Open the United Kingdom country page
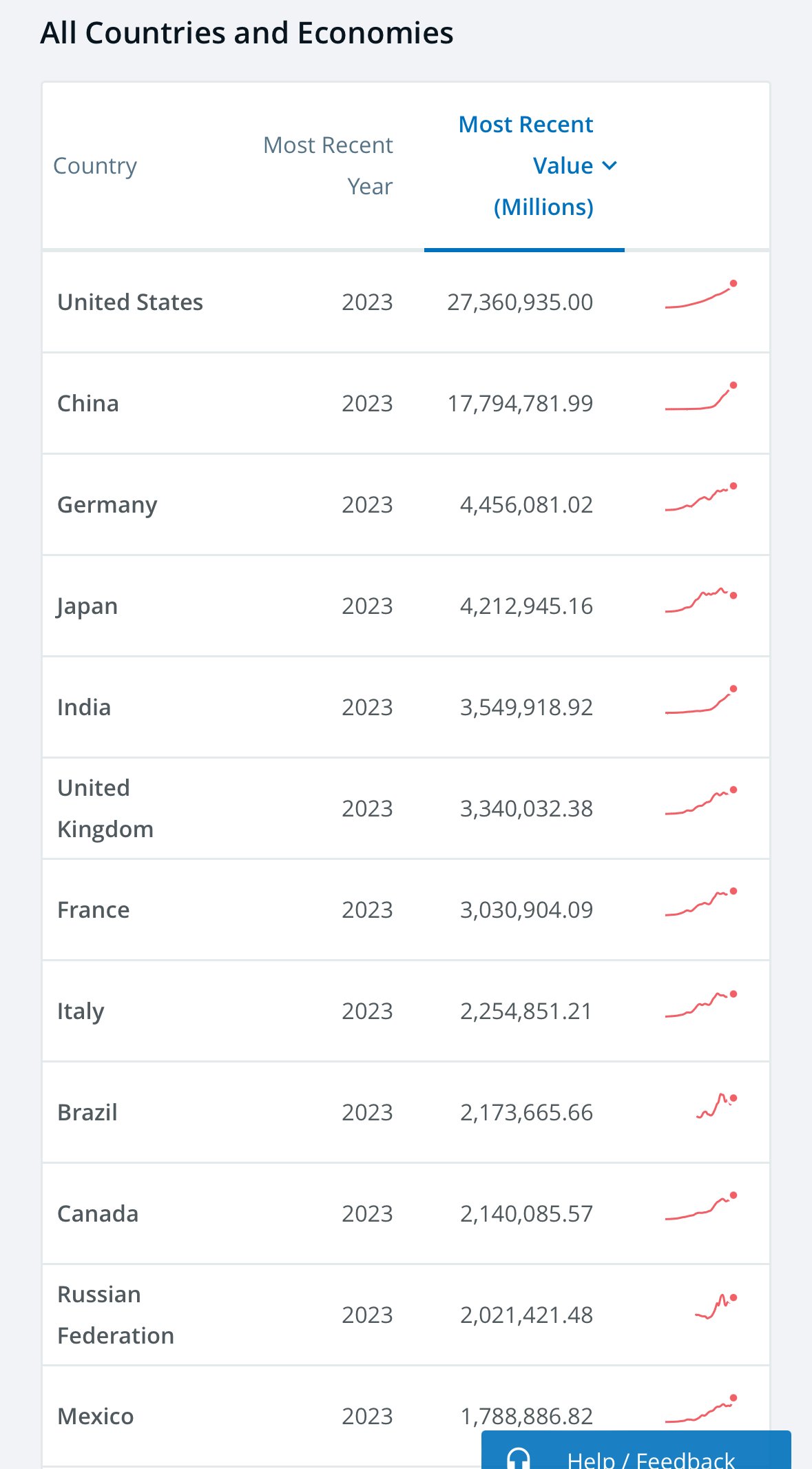 coord(105,808)
